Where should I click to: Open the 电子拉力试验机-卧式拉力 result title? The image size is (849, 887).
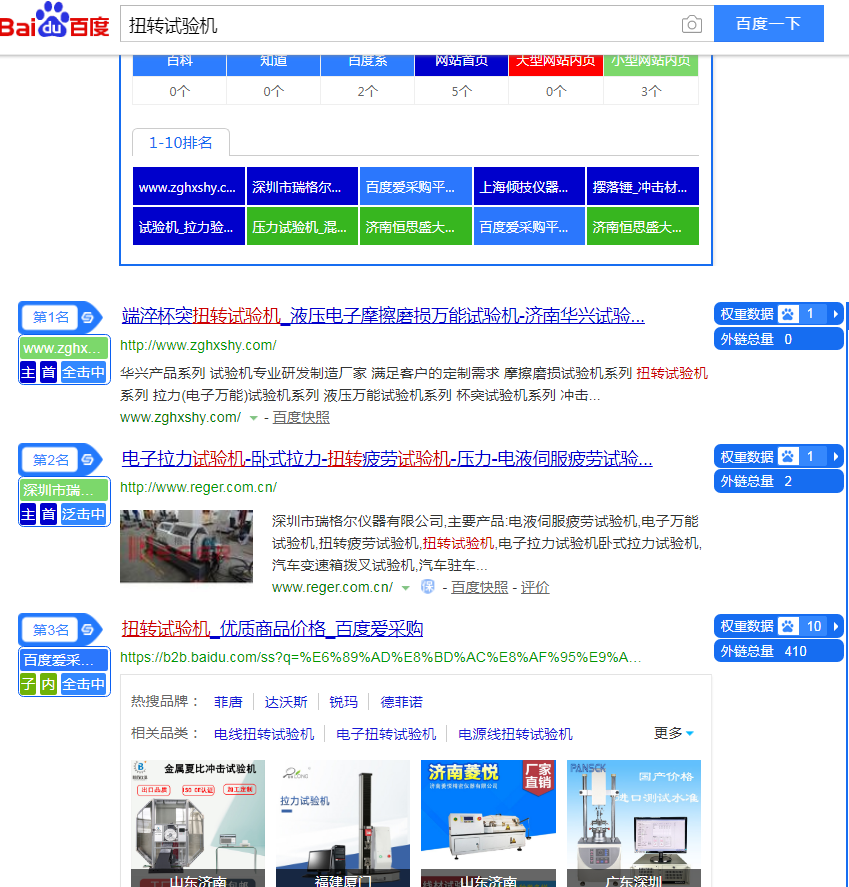(x=387, y=458)
